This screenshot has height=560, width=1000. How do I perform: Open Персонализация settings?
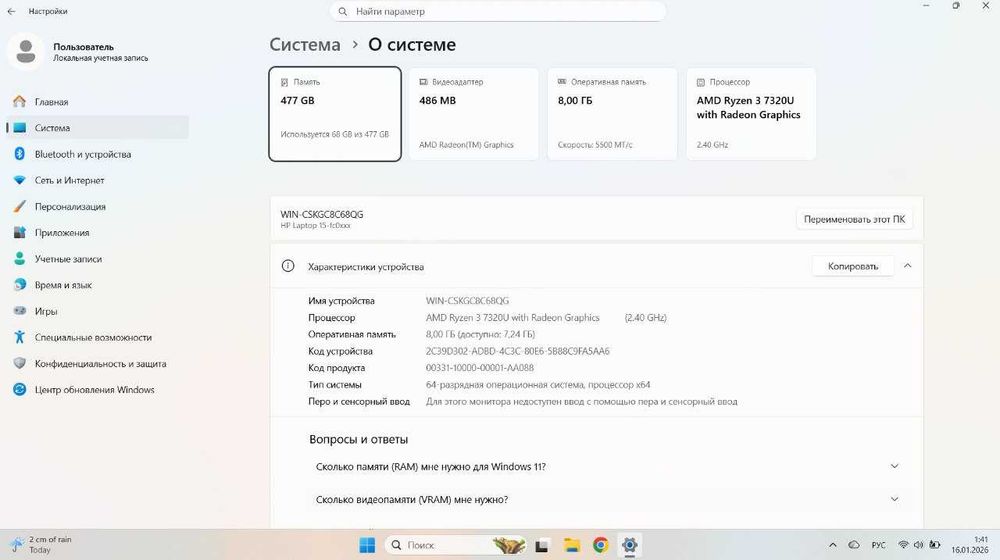coord(98,207)
